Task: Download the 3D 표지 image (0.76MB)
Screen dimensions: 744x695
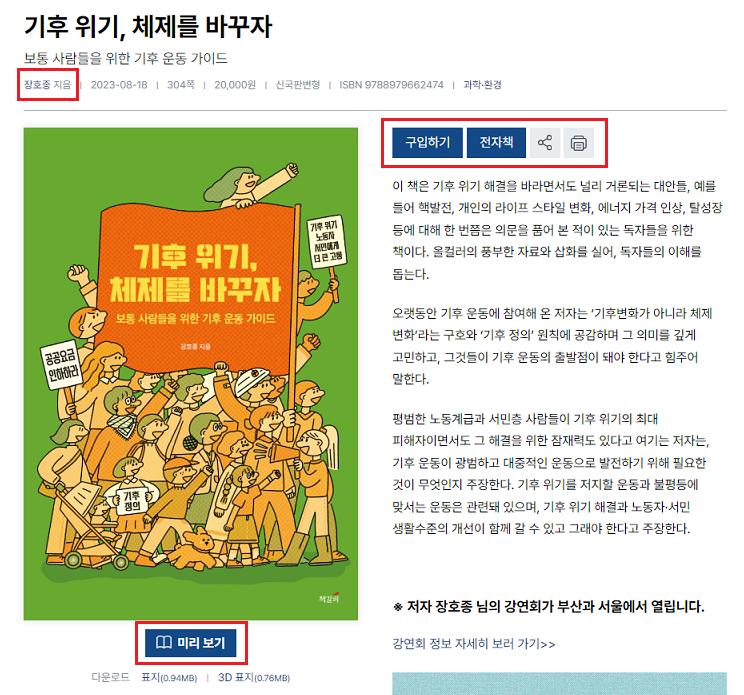Action: (254, 677)
